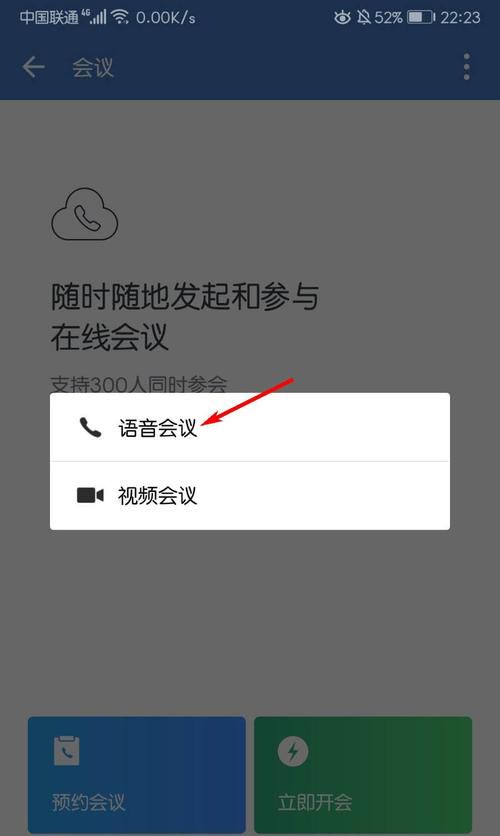Tap the 支持300人同时参会 subtitle text

coord(139,384)
